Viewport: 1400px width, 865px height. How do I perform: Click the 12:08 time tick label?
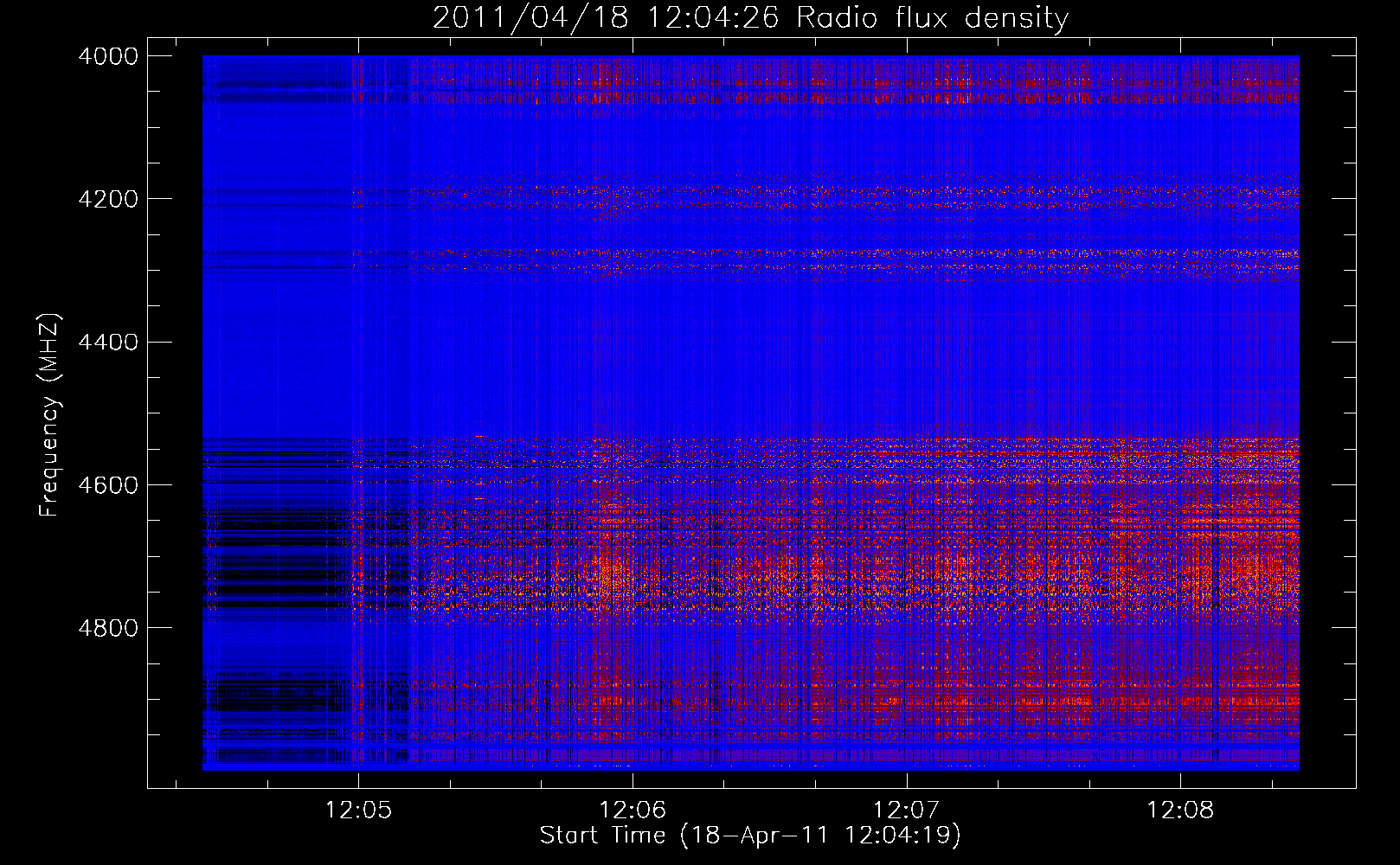[x=1180, y=811]
